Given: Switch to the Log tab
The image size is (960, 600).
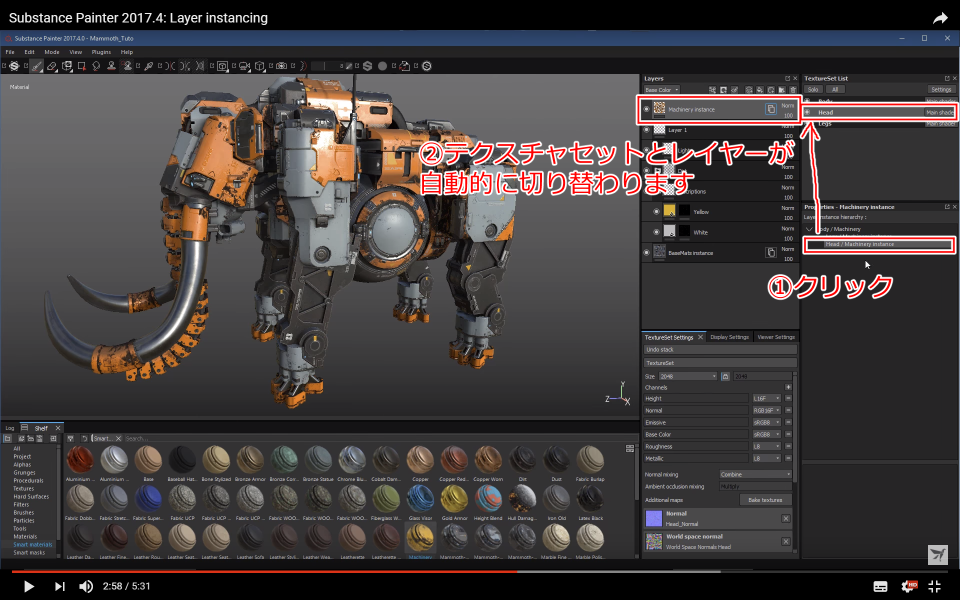Looking at the screenshot, I should 10,428.
